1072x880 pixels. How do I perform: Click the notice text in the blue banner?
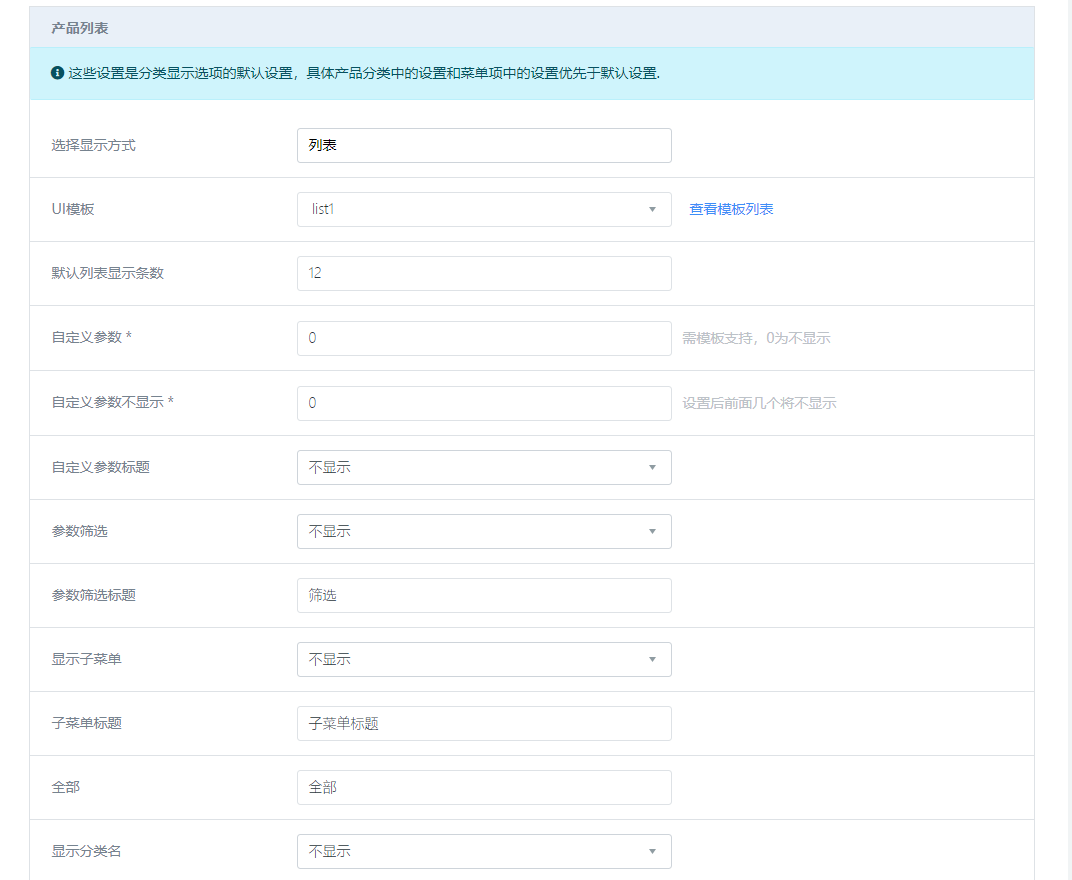[x=364, y=74]
